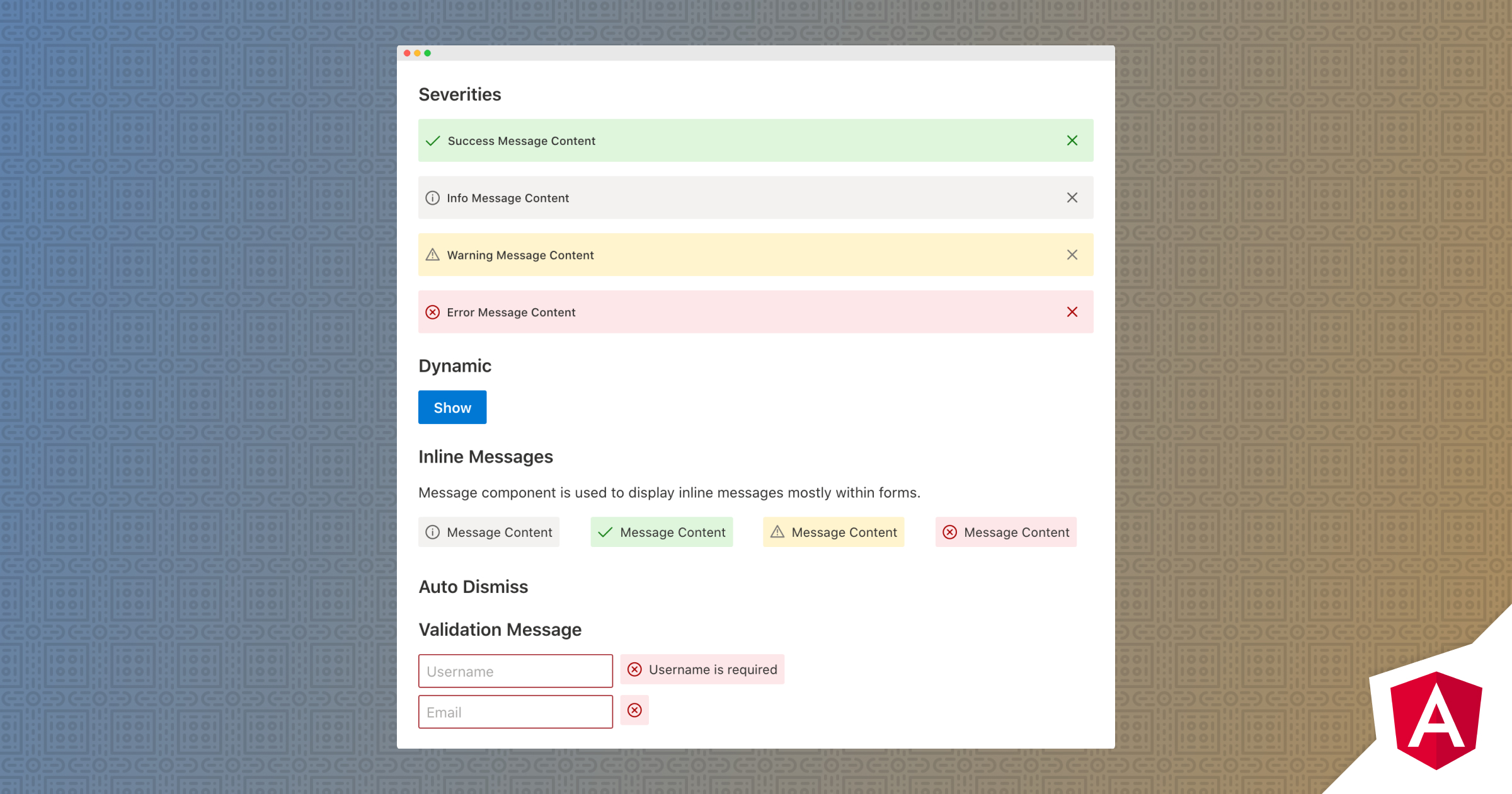Image resolution: width=1512 pixels, height=794 pixels.
Task: Select the info icon in first inline message
Action: point(432,532)
